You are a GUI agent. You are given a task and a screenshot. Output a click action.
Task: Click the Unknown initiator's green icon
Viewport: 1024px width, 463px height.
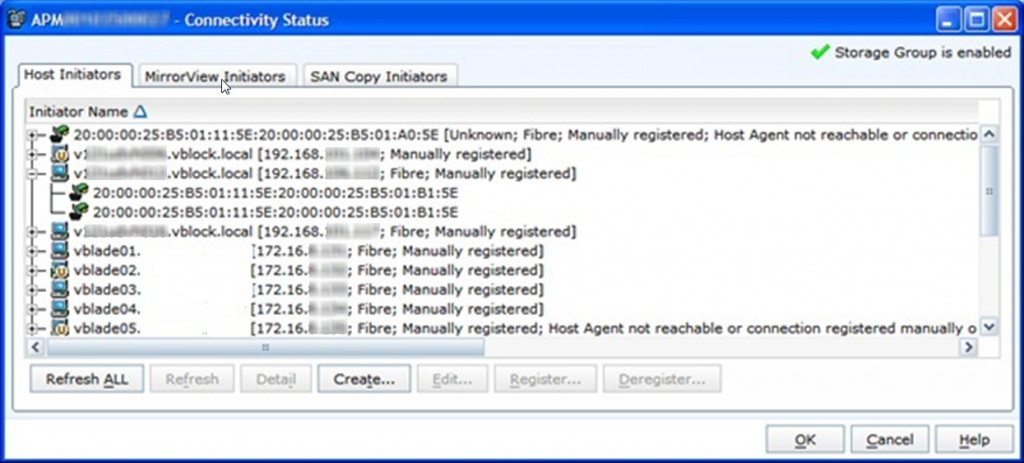pyautogui.click(x=59, y=135)
